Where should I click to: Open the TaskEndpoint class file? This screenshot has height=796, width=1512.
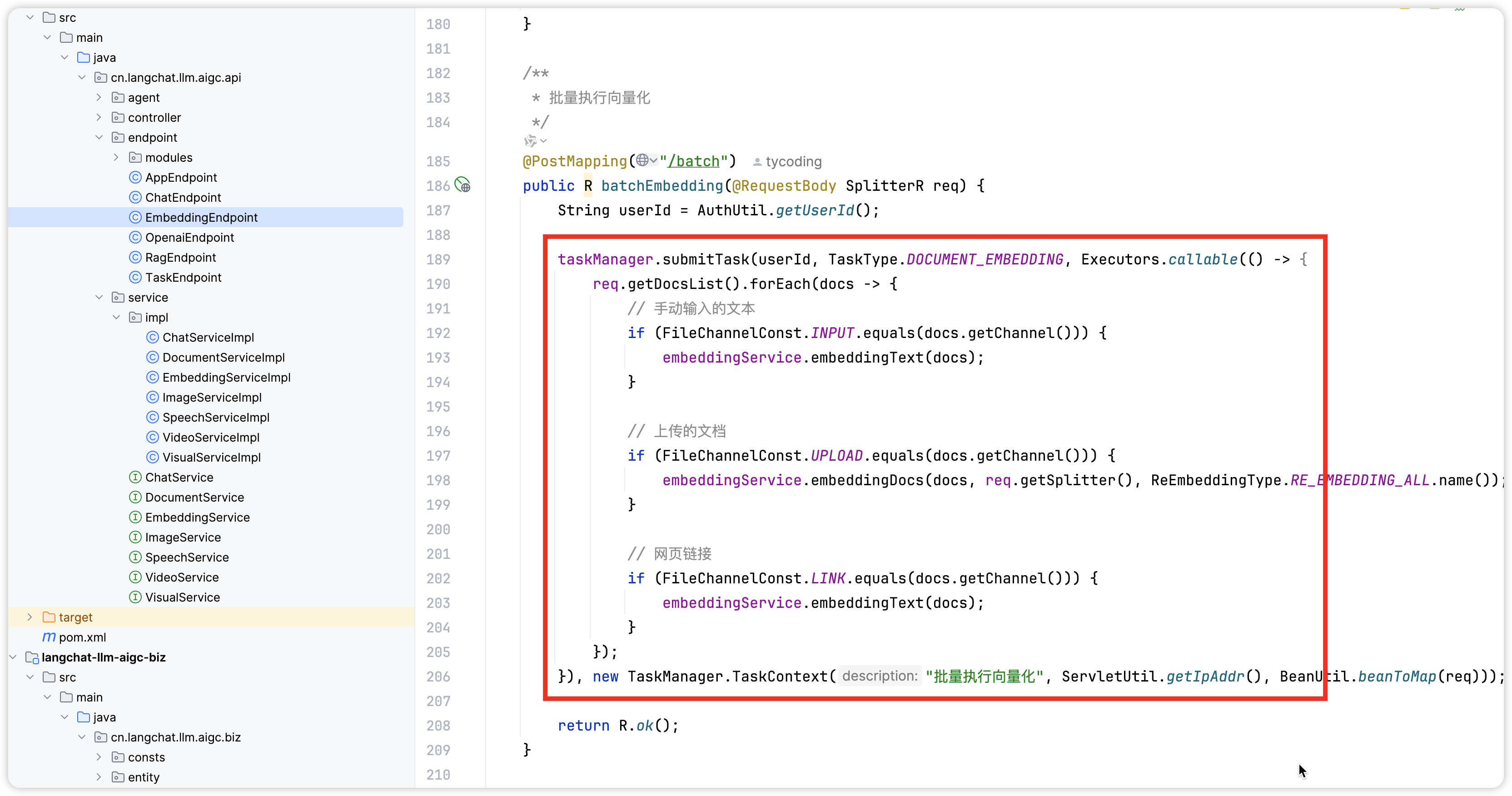point(183,277)
